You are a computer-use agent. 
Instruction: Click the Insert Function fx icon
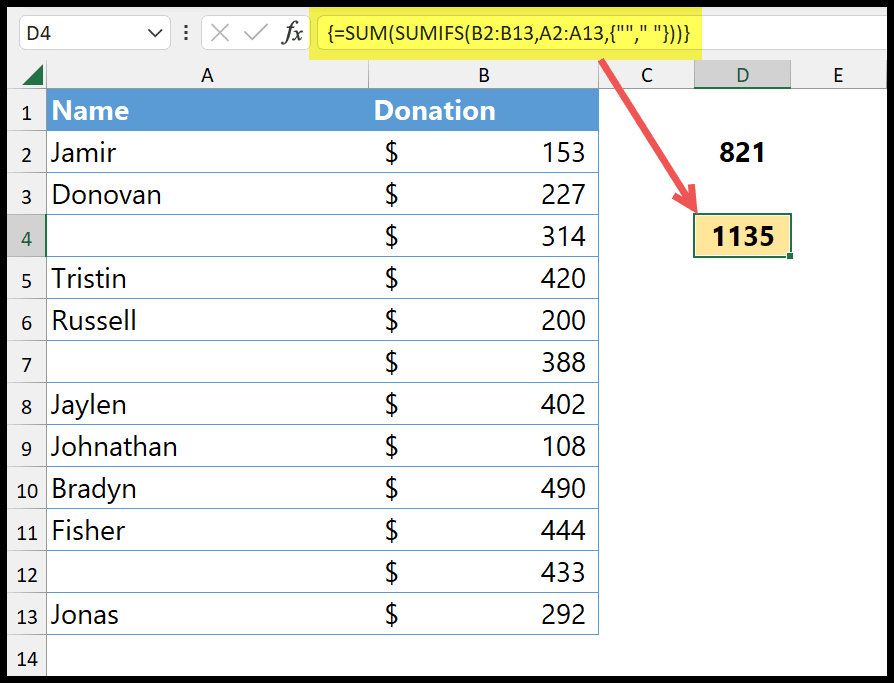(x=292, y=33)
